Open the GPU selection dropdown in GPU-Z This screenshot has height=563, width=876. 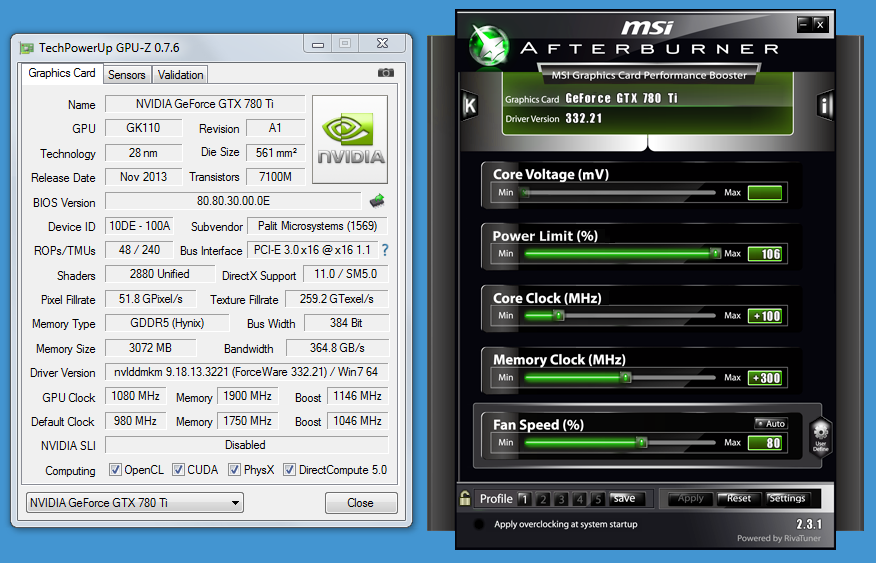(135, 503)
